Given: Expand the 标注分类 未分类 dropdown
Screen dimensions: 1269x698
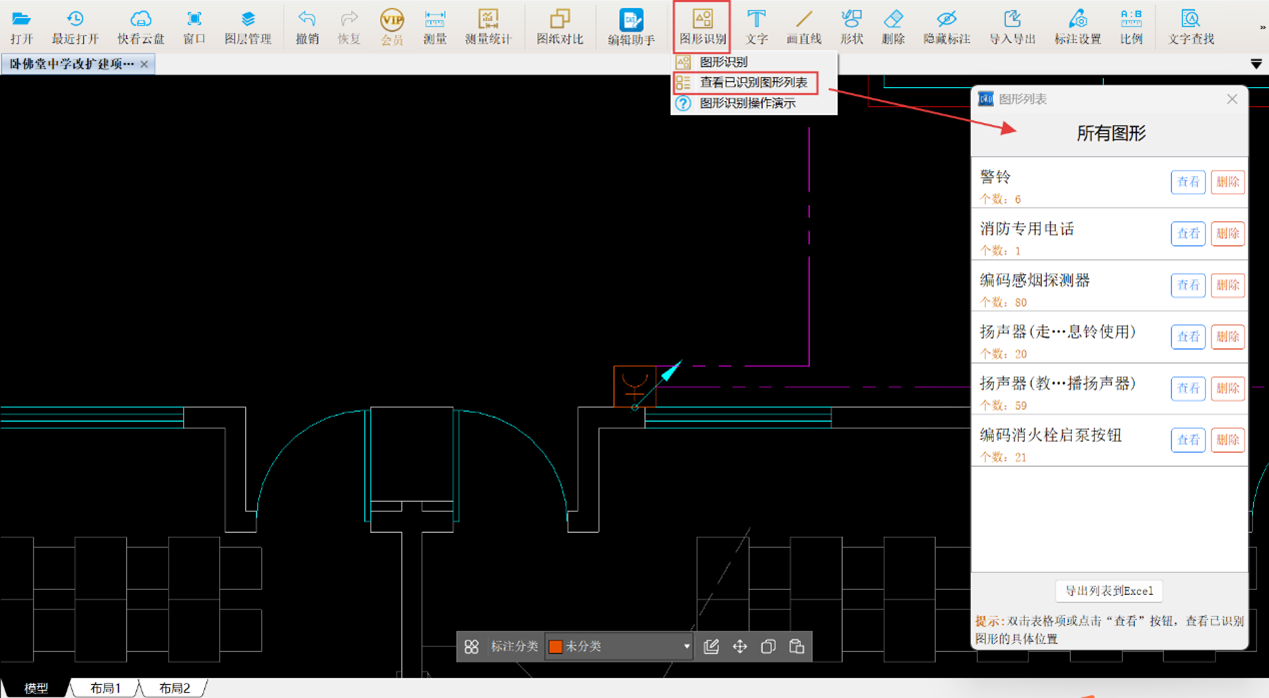Looking at the screenshot, I should [686, 647].
